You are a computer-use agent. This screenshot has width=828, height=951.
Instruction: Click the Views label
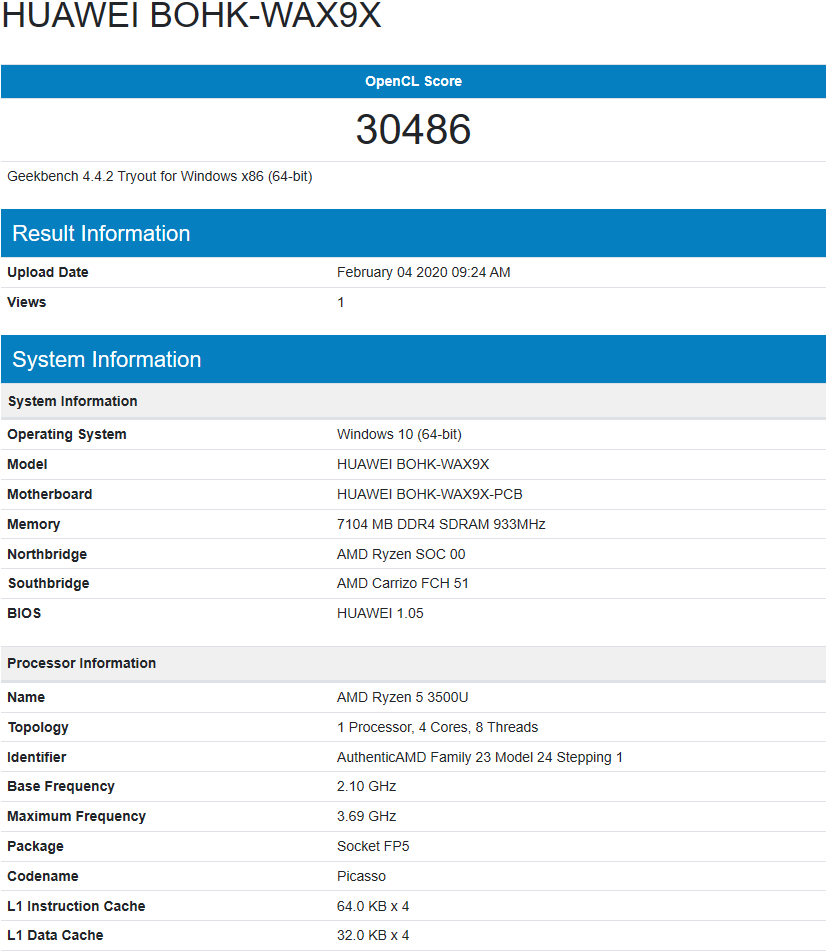click(x=27, y=302)
